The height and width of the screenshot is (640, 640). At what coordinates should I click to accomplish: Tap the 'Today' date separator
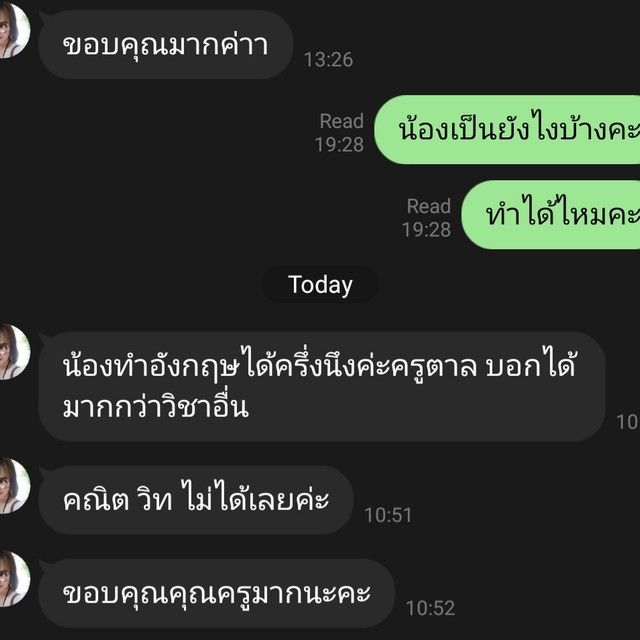320,284
